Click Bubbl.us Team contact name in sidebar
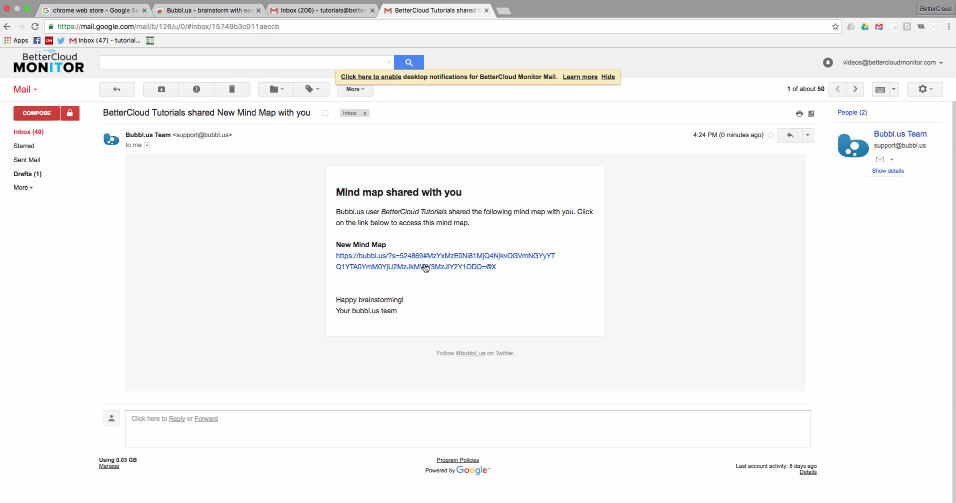 coord(900,134)
